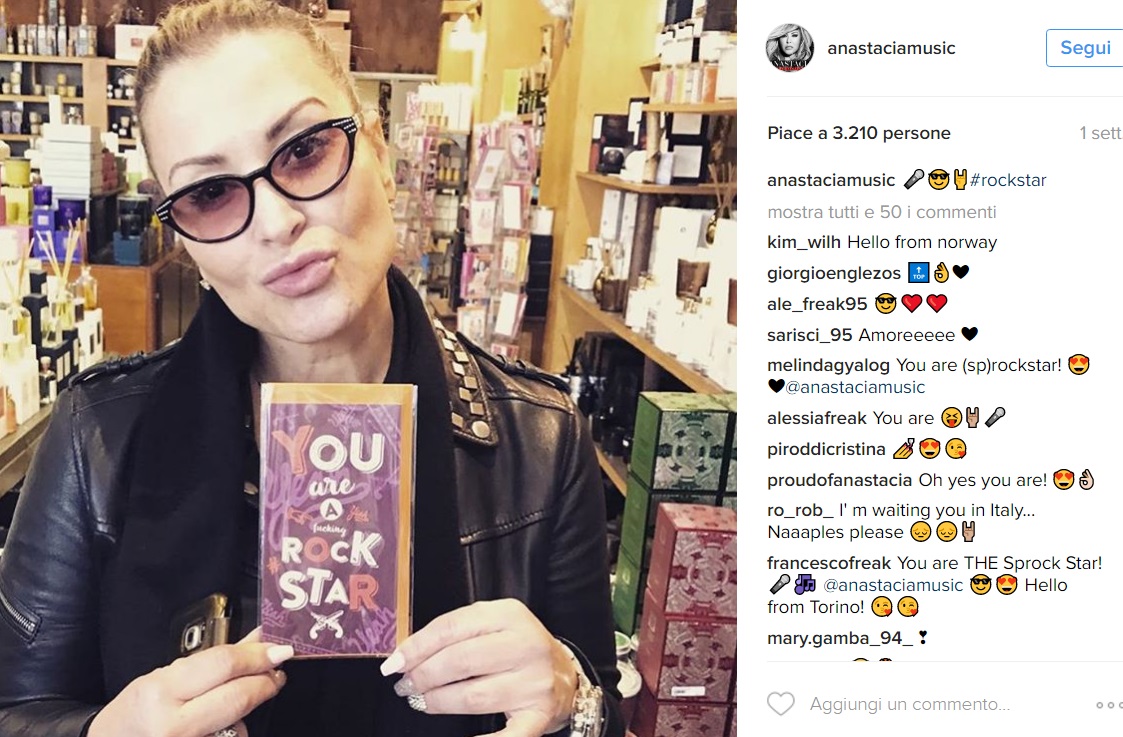View Piace a 3.210 persone likes

coord(859,133)
